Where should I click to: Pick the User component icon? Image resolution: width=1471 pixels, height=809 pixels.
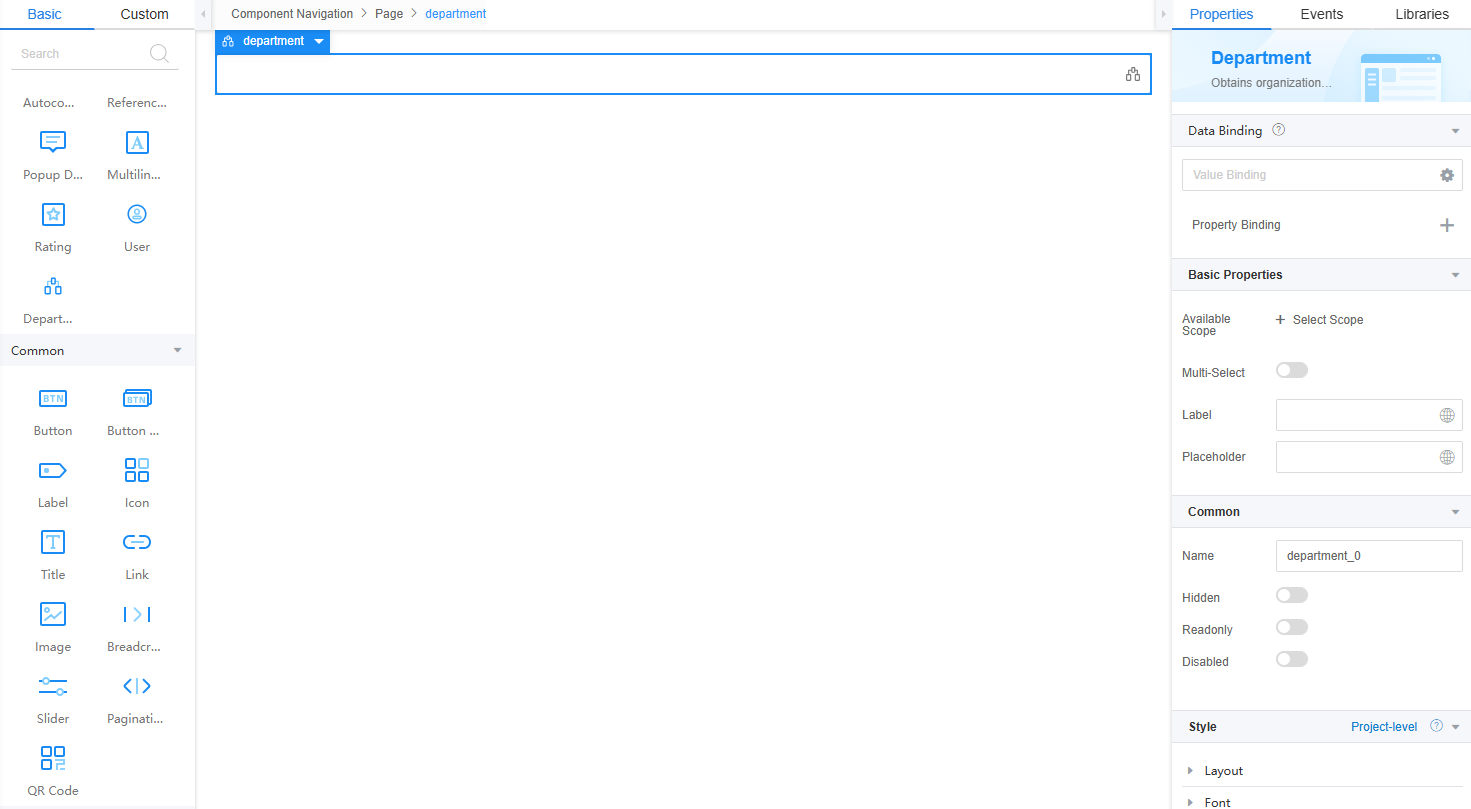pos(137,214)
